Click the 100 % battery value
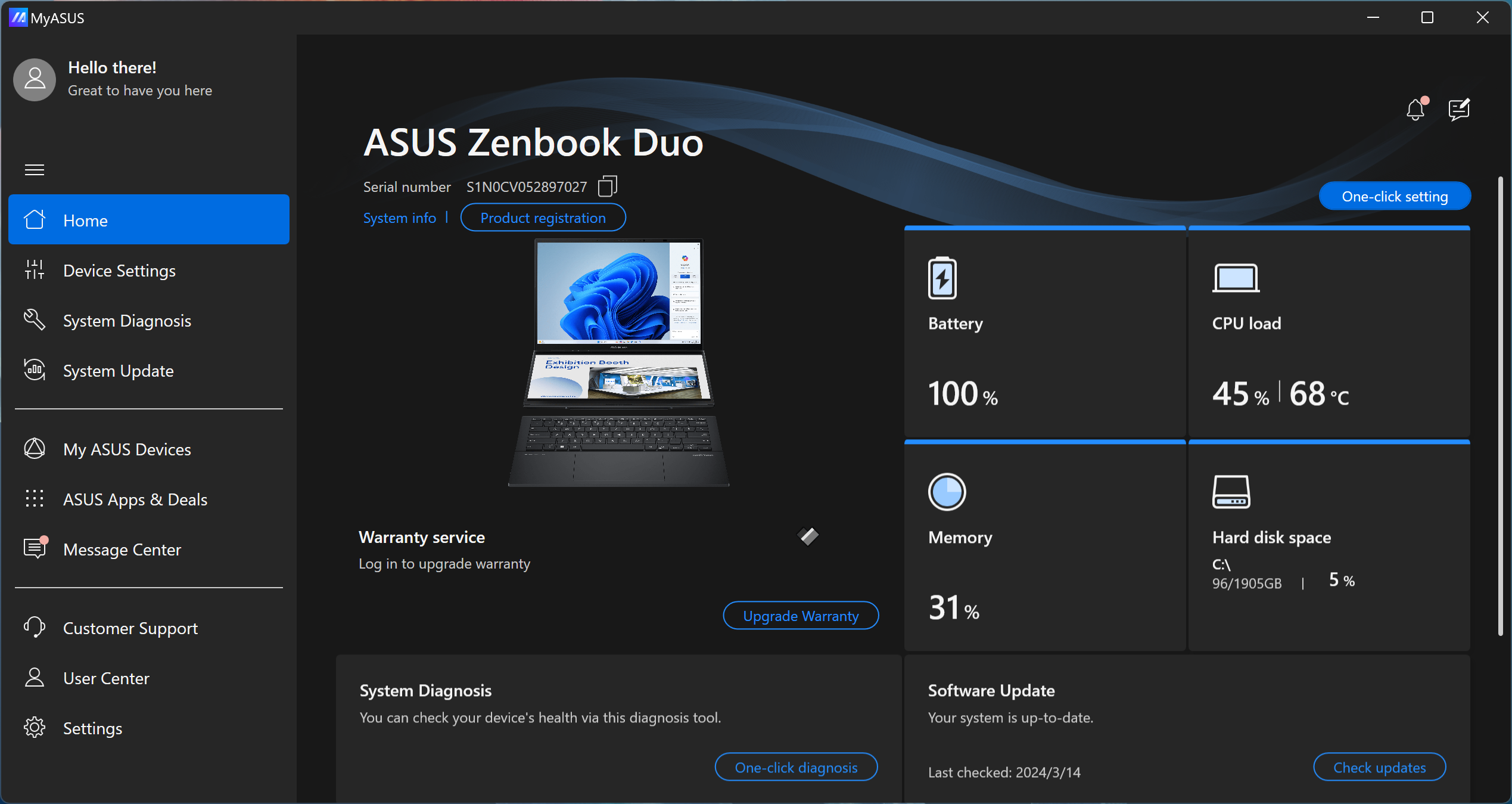The width and height of the screenshot is (1512, 804). point(963,393)
